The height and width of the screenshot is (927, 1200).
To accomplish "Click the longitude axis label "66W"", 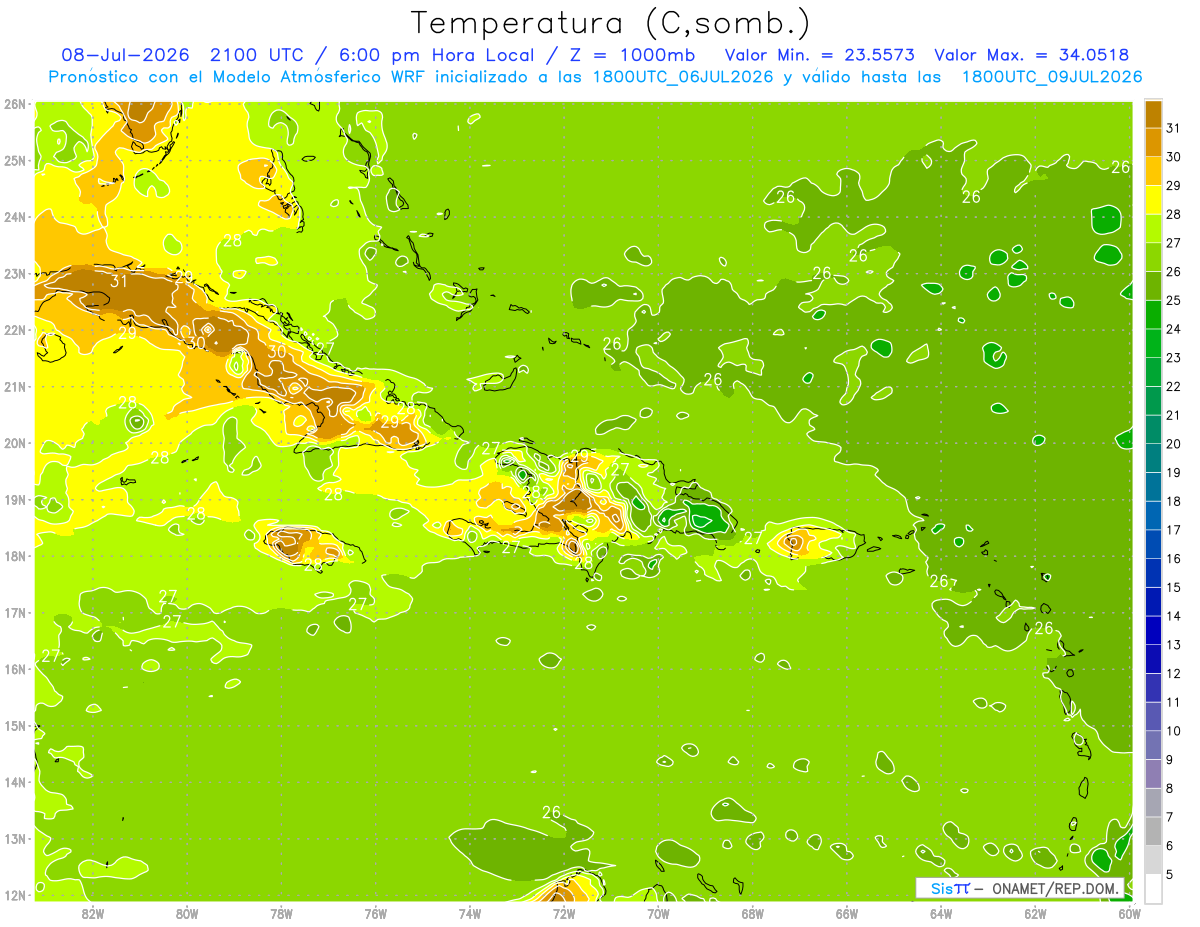I will 847,912.
